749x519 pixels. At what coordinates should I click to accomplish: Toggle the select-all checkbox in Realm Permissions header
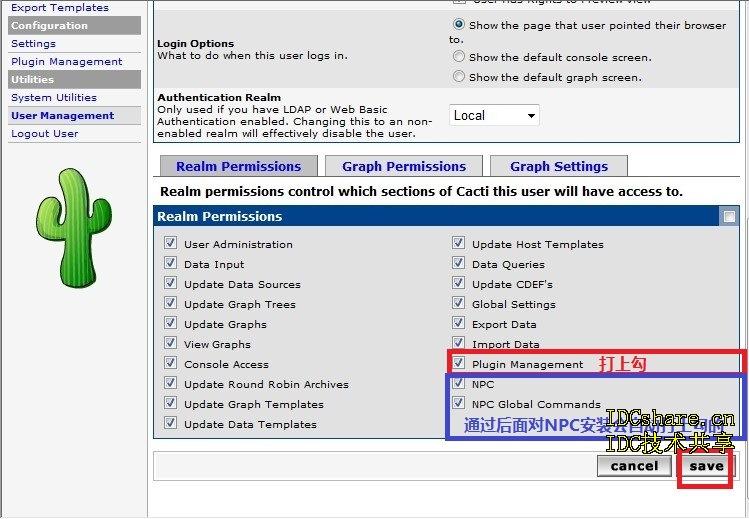[x=729, y=217]
